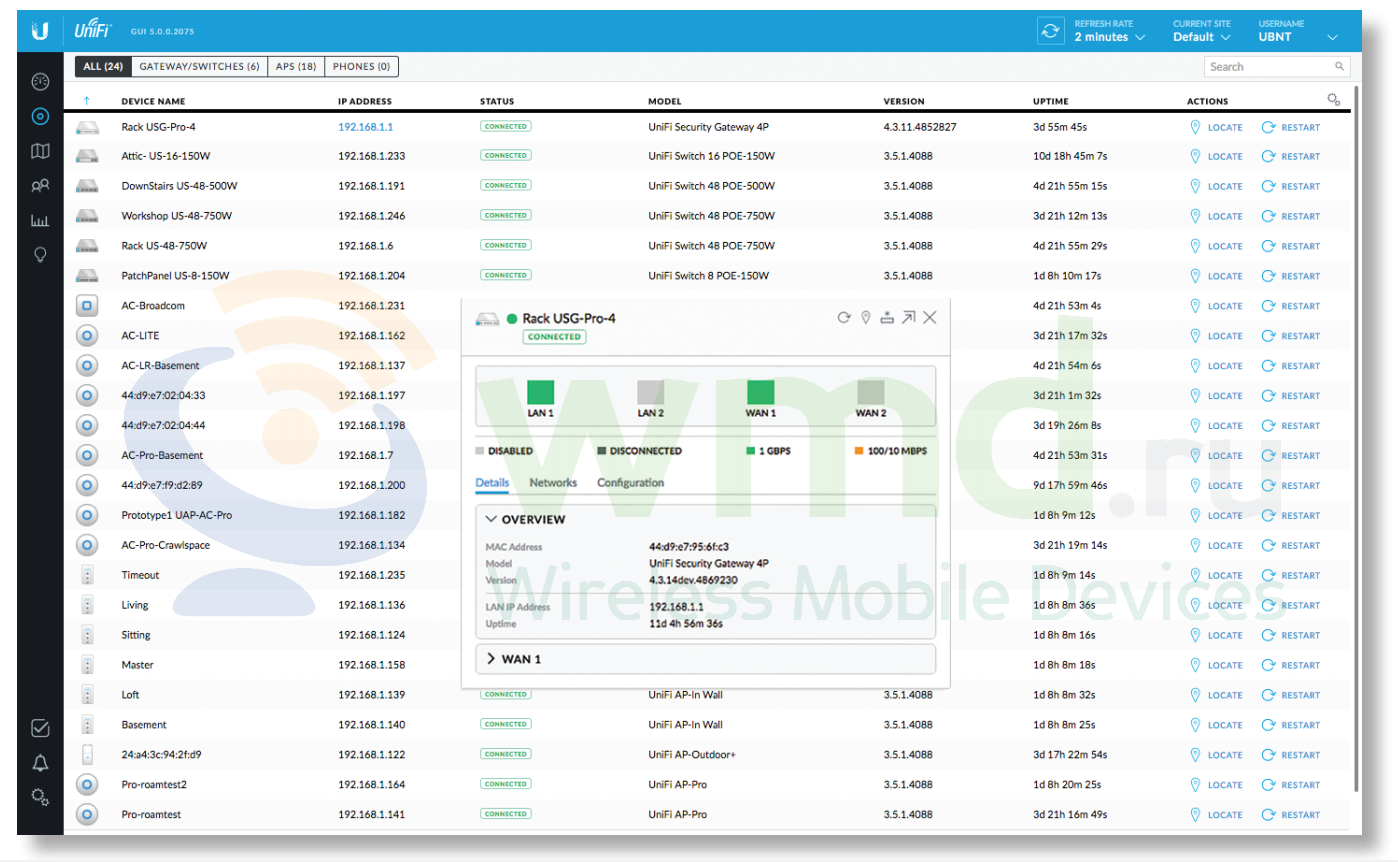Select the All (24) filter tab
This screenshot has height=862, width=1398.
[103, 67]
